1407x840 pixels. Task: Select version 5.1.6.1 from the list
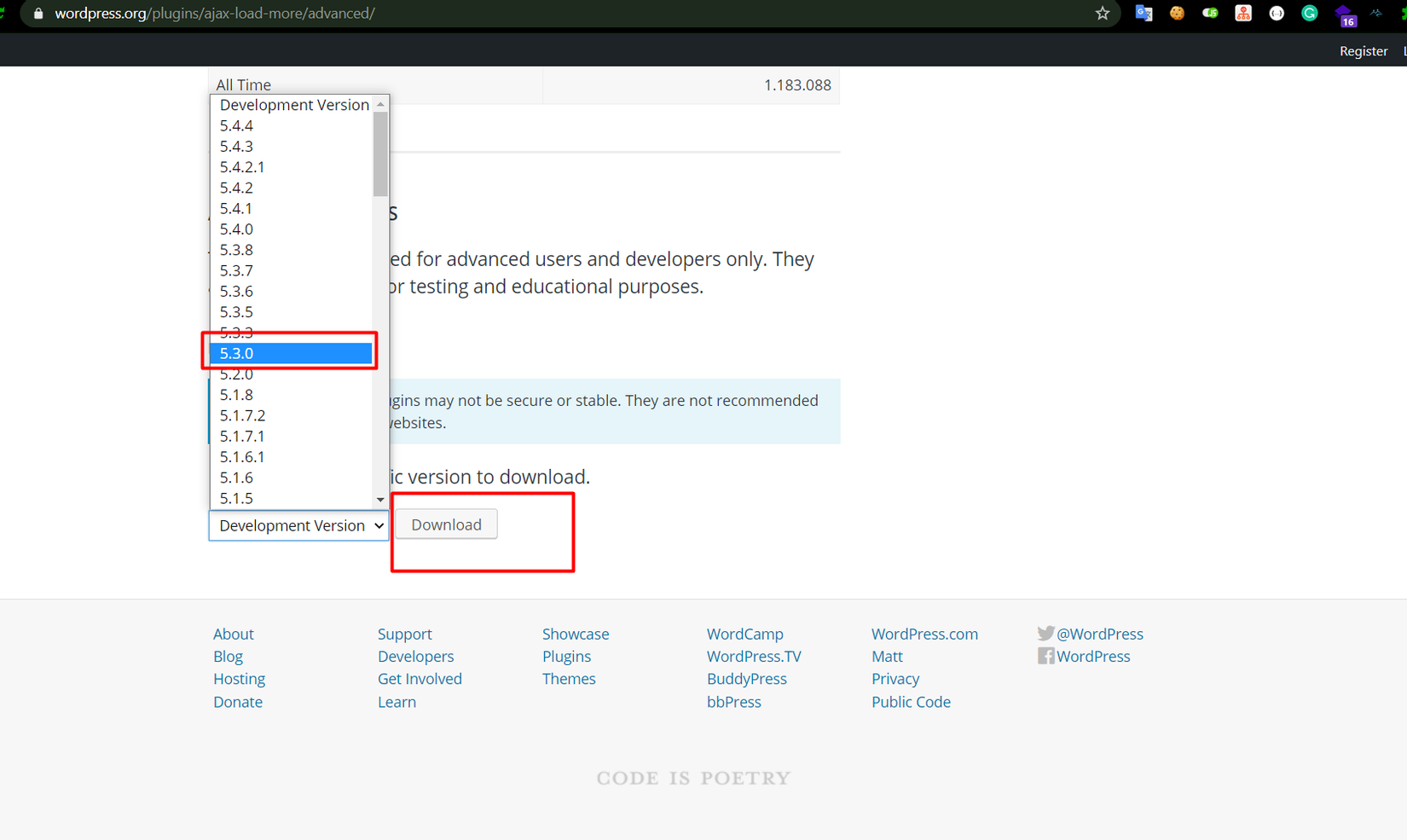pos(292,457)
